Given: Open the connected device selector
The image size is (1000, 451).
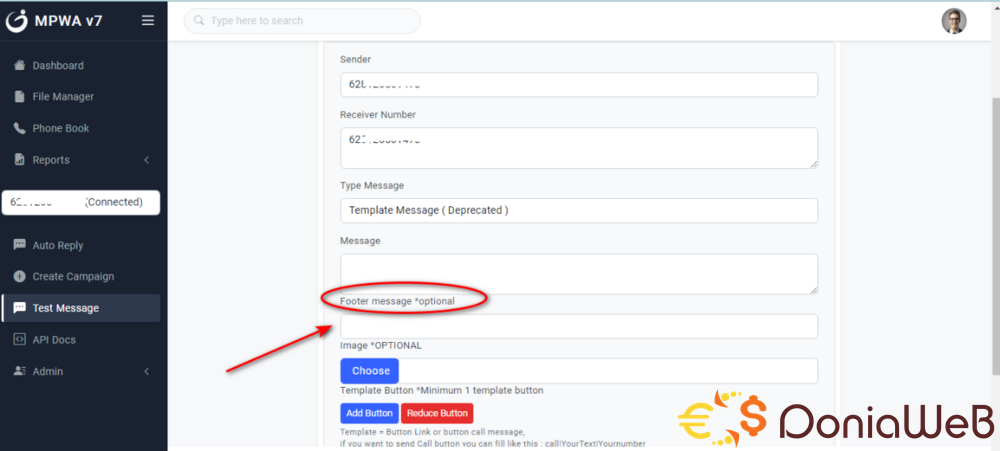Looking at the screenshot, I should coord(81,202).
